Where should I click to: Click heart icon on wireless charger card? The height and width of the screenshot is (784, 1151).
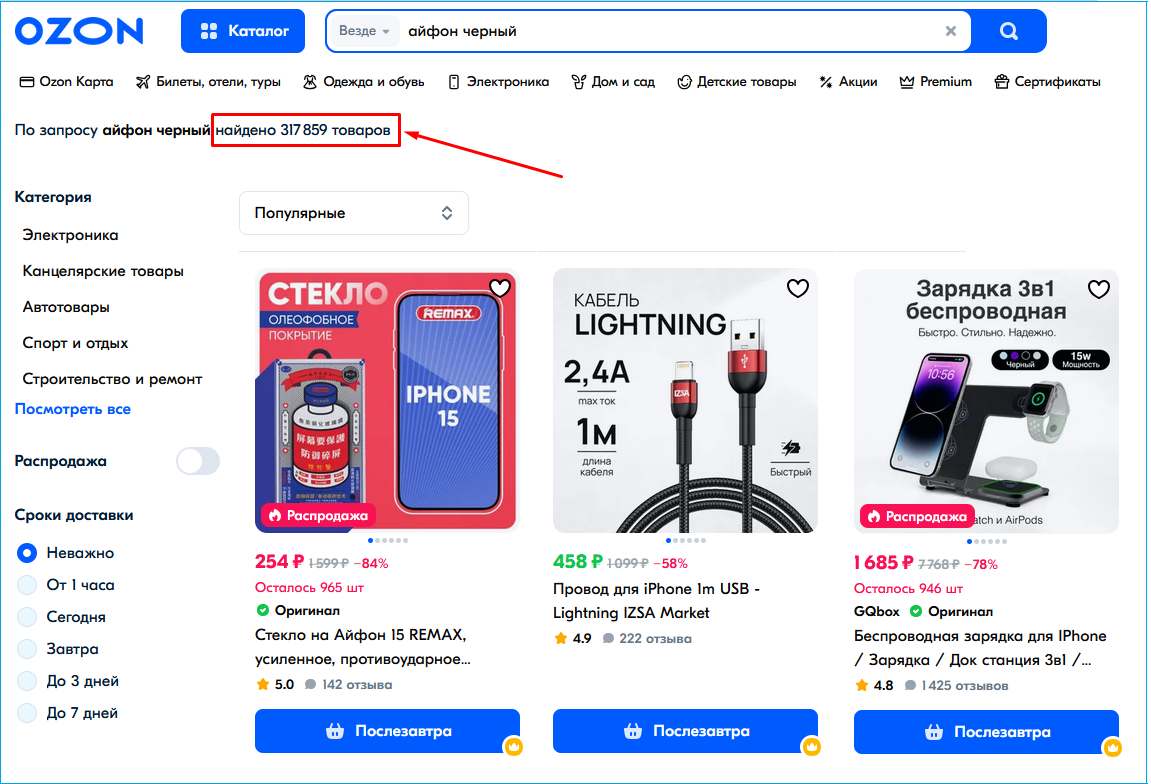(1098, 289)
